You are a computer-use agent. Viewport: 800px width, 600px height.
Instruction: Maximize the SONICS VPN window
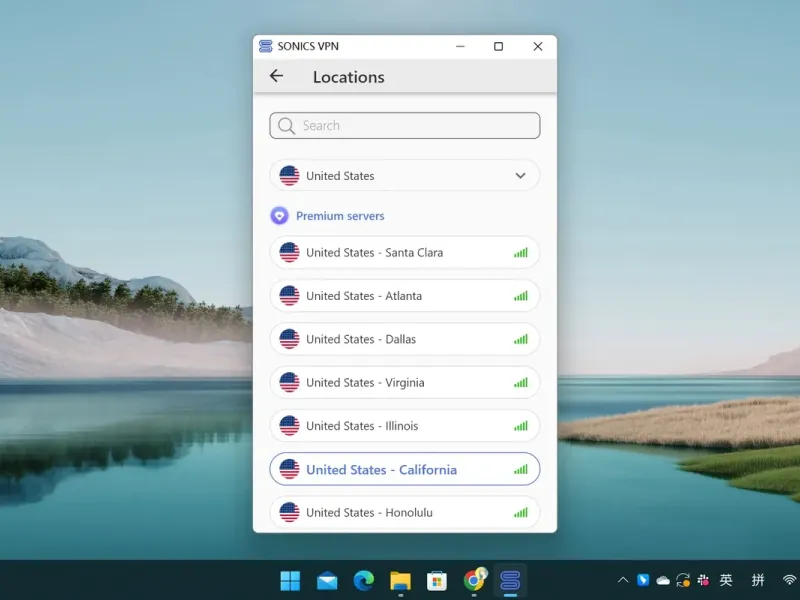[498, 46]
